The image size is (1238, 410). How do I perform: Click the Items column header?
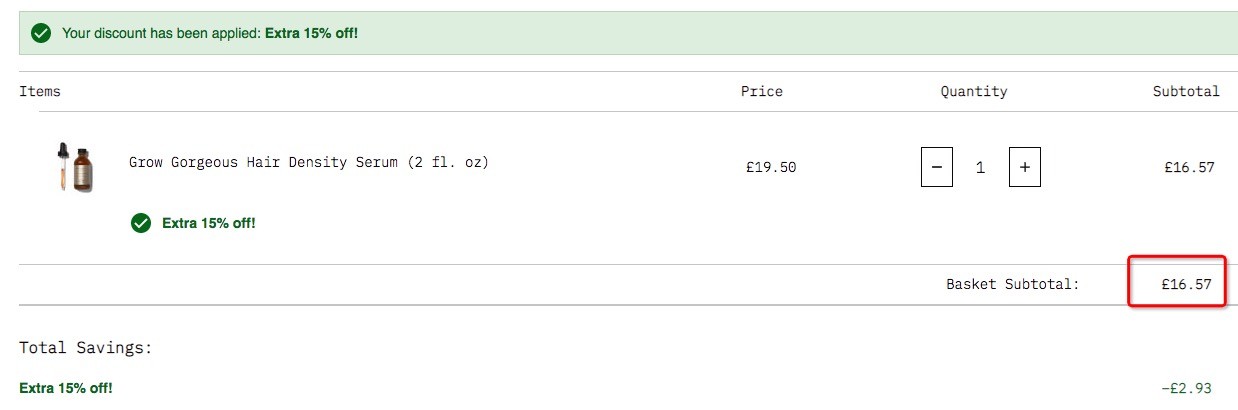40,91
